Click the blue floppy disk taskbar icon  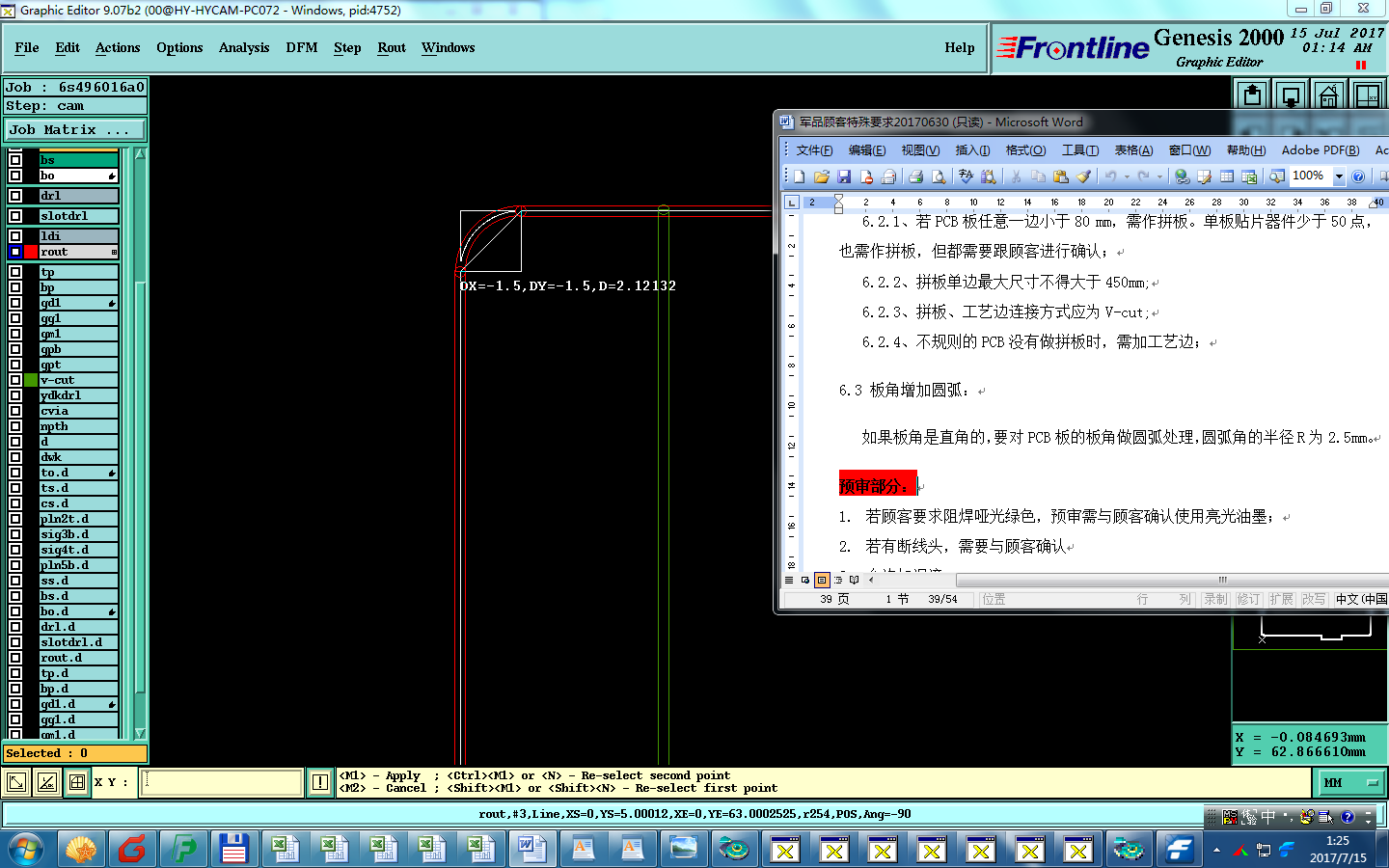[x=233, y=850]
